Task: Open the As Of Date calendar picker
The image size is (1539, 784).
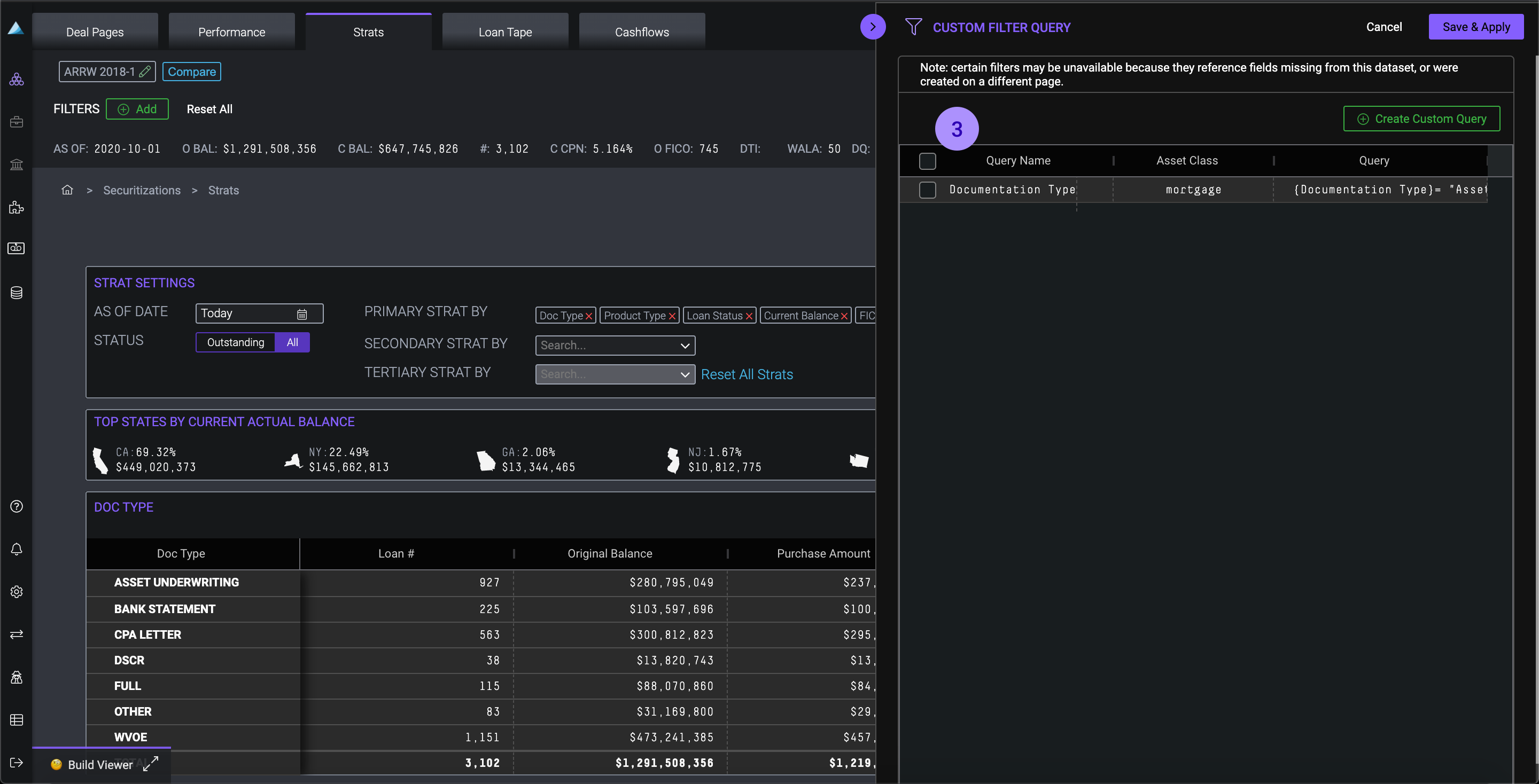Action: pos(302,313)
